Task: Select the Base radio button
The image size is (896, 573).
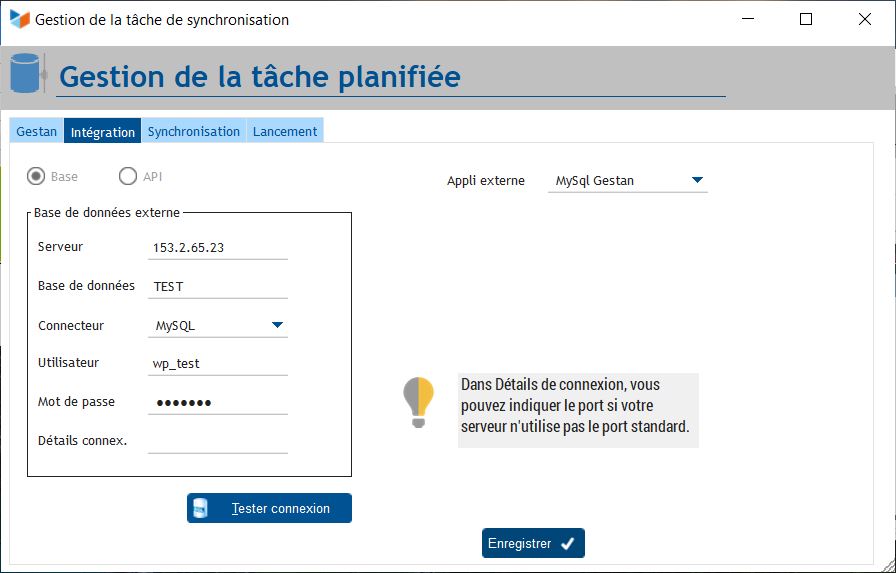Action: tap(37, 176)
